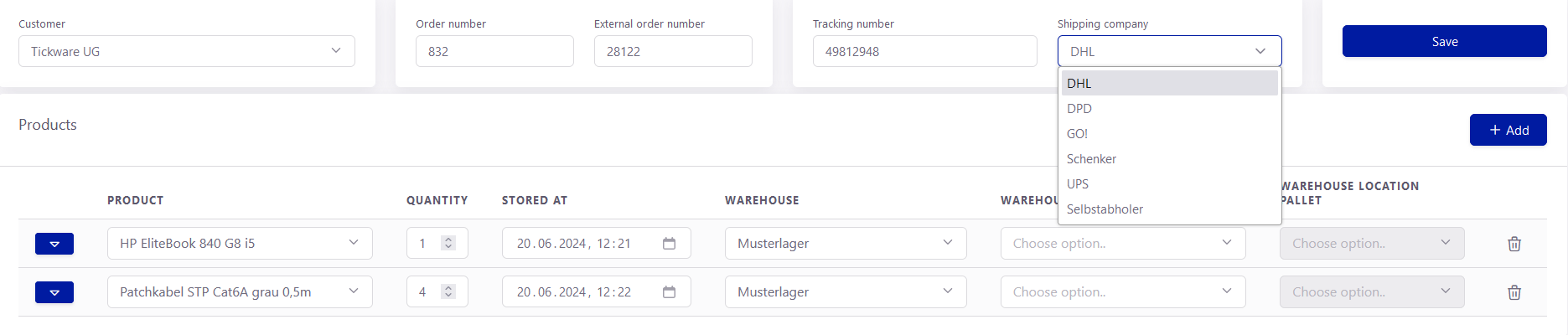Save the order form
The width and height of the screenshot is (1568, 335).
click(1444, 41)
